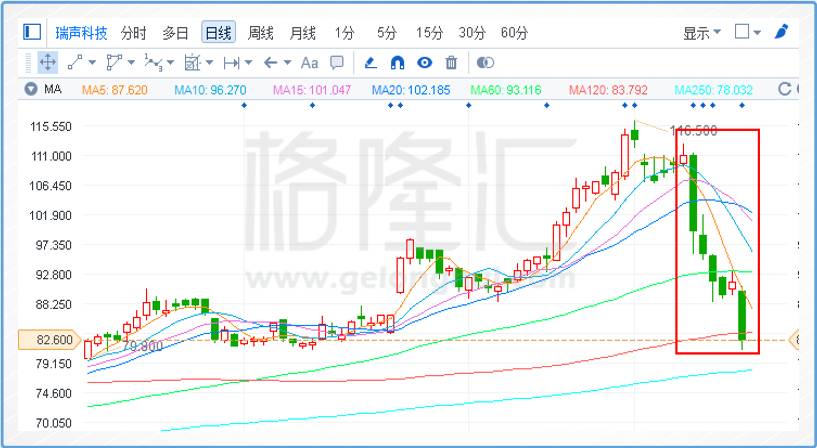The image size is (817, 448).
Task: Click the 70.050 price axis label
Action: click(x=54, y=422)
